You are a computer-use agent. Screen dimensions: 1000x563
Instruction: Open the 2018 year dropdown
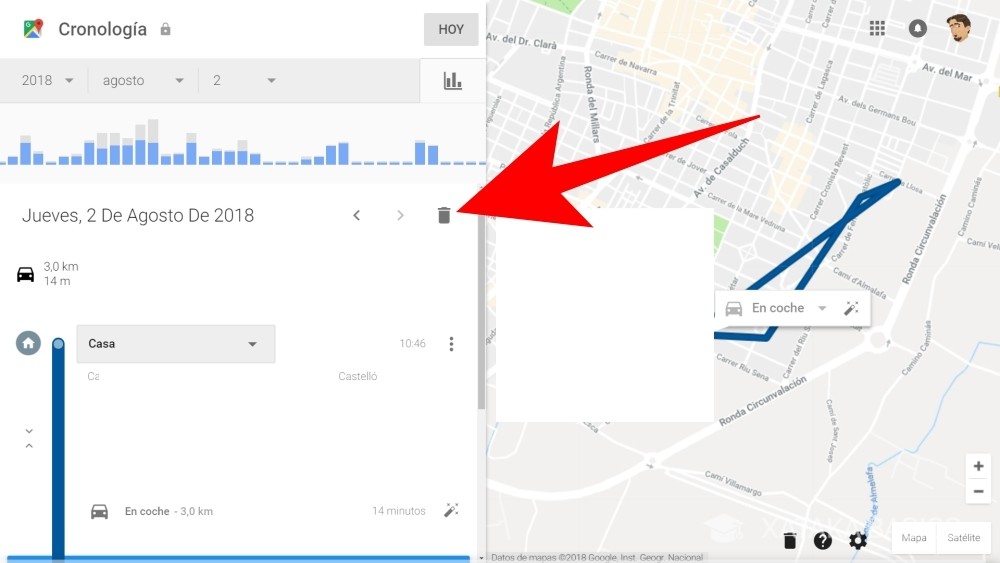(47, 80)
